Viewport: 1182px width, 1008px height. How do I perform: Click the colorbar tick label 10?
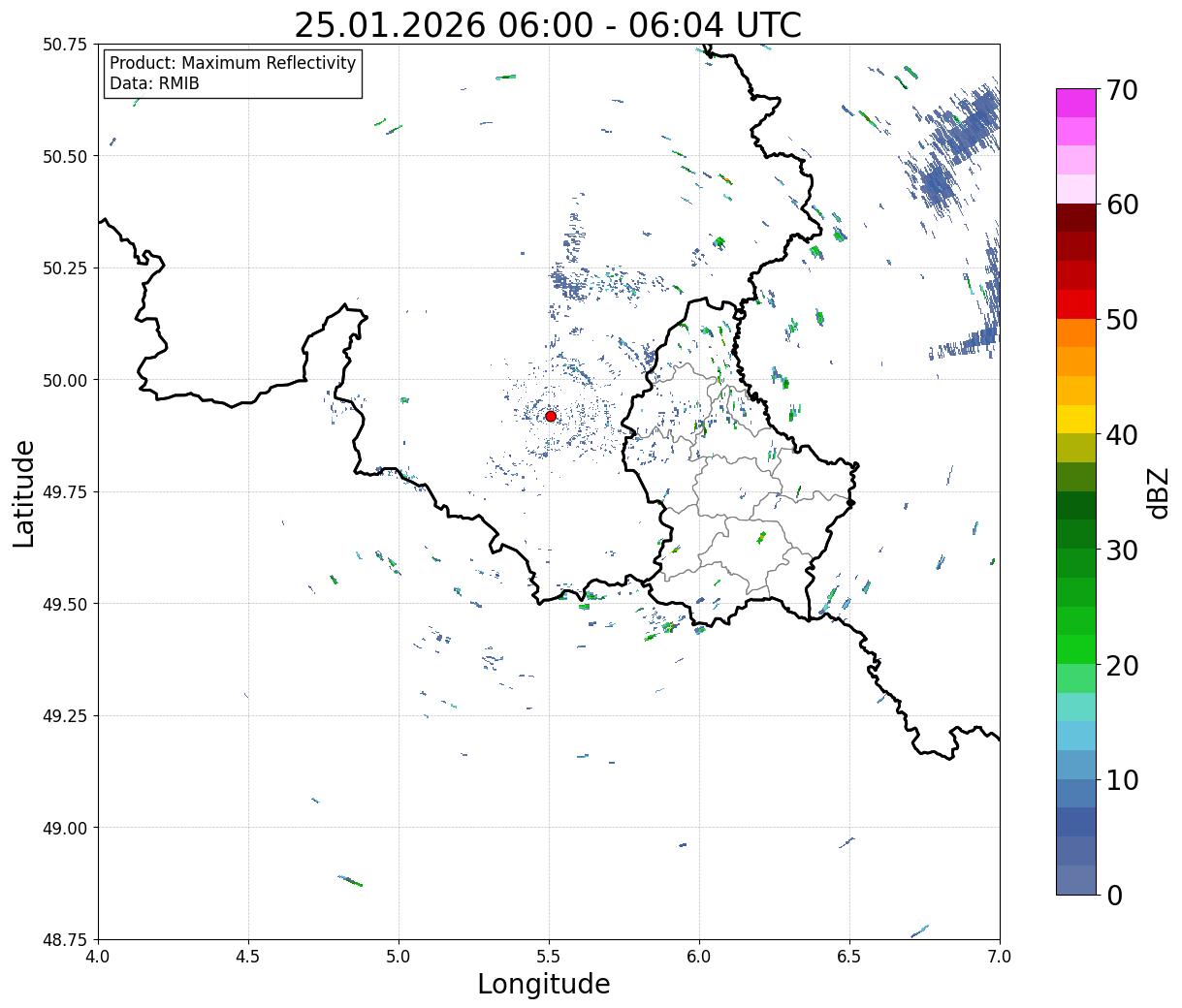click(x=1122, y=780)
